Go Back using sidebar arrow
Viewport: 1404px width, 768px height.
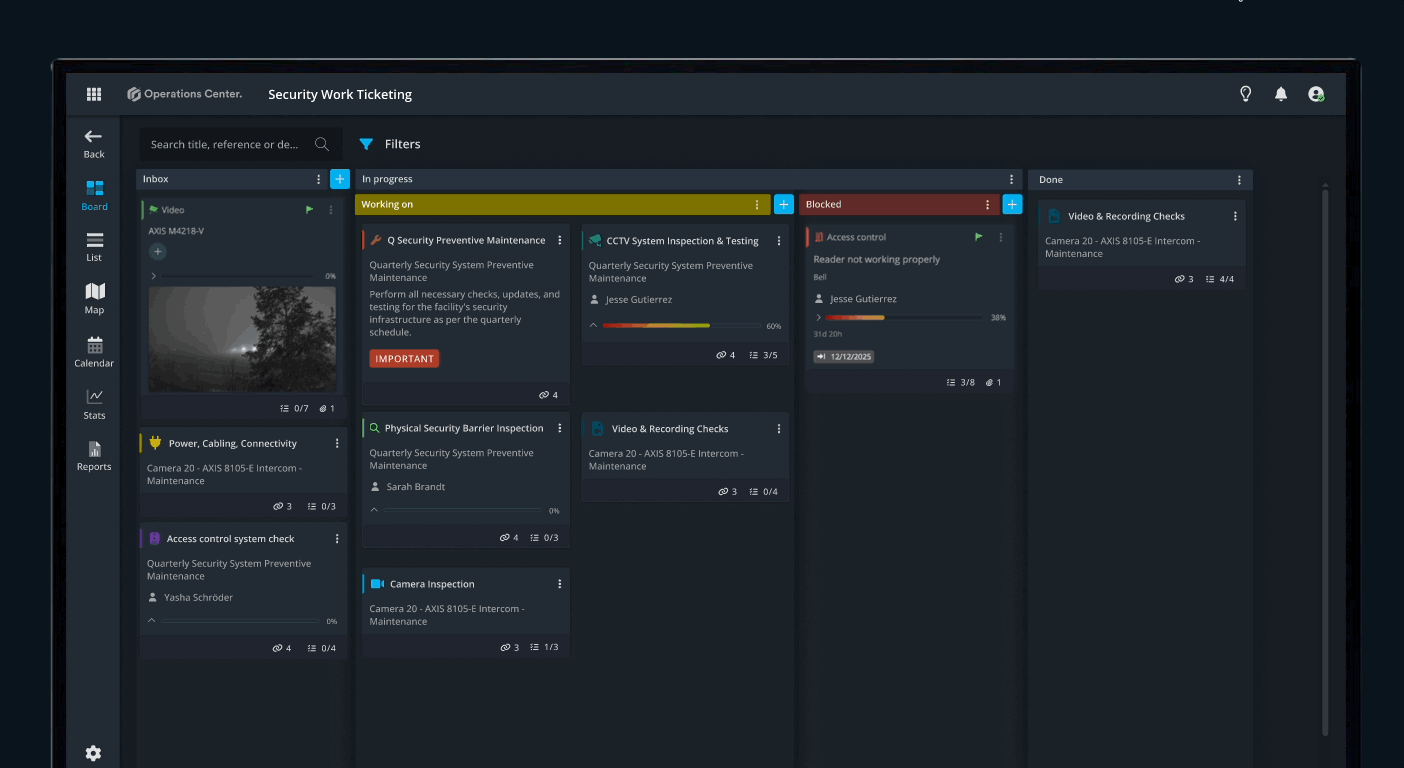coord(94,144)
